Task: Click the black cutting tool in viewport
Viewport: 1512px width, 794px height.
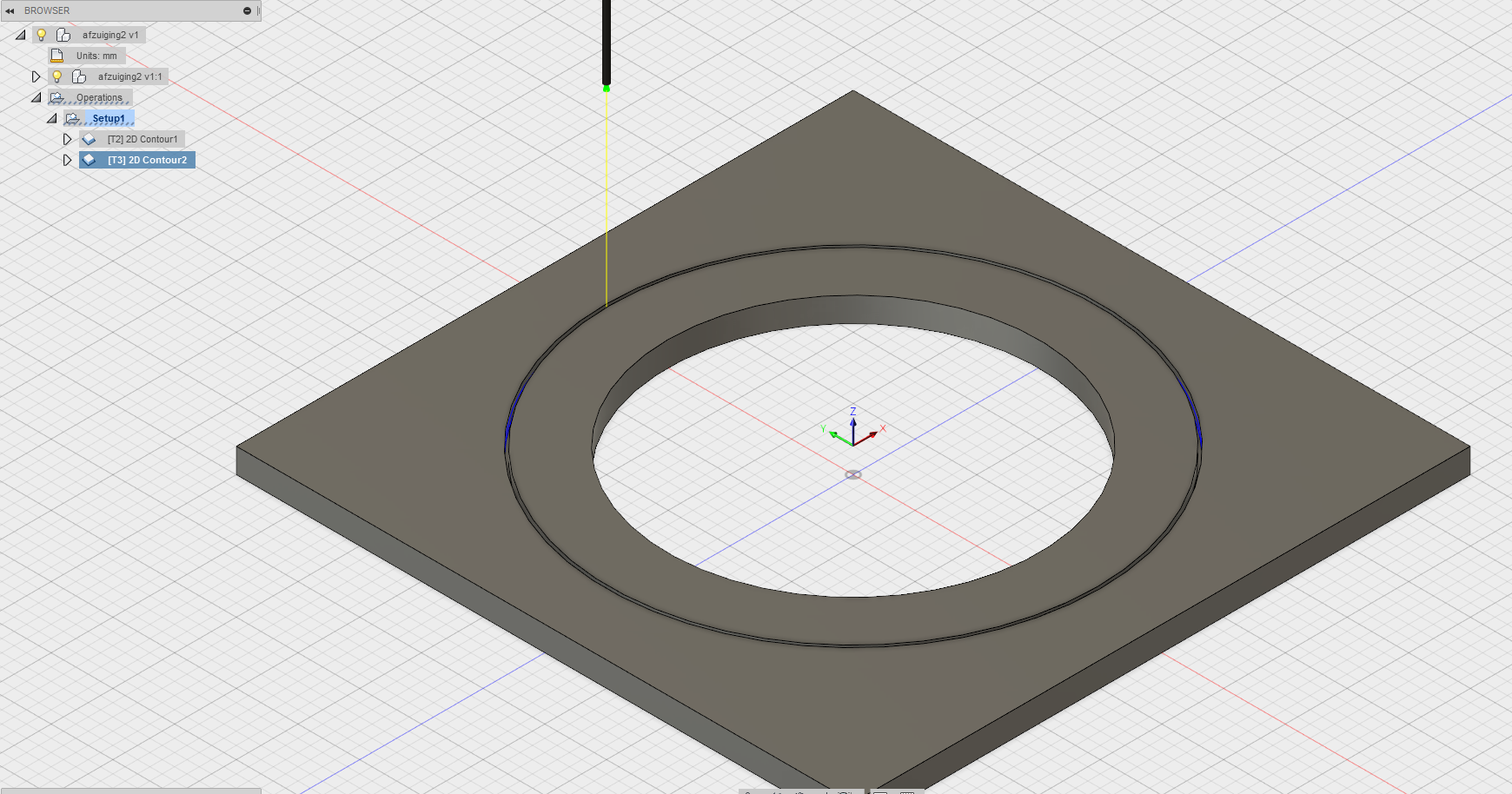Action: click(606, 43)
